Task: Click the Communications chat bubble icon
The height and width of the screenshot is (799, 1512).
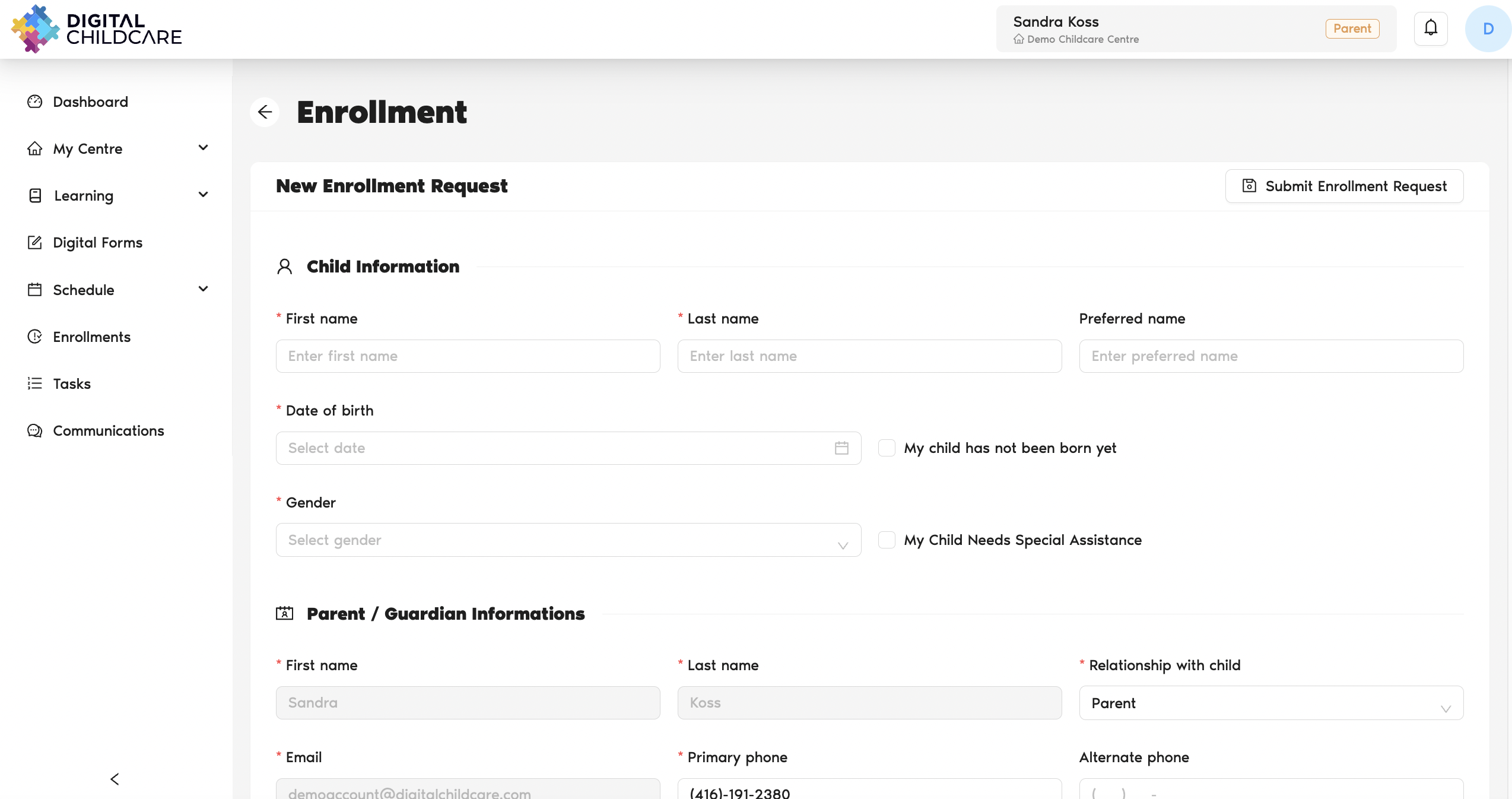Action: [x=35, y=430]
